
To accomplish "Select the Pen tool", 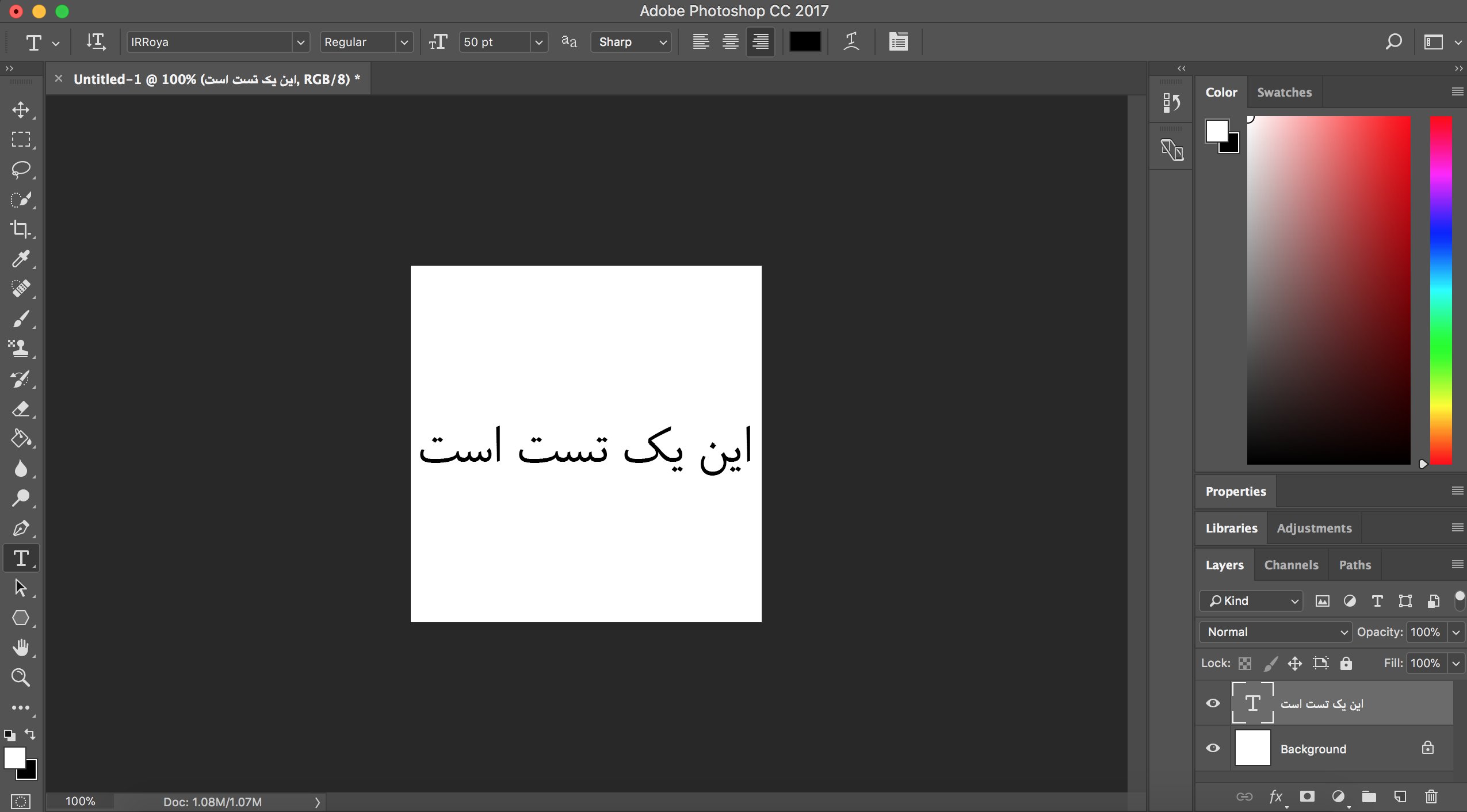I will (21, 528).
